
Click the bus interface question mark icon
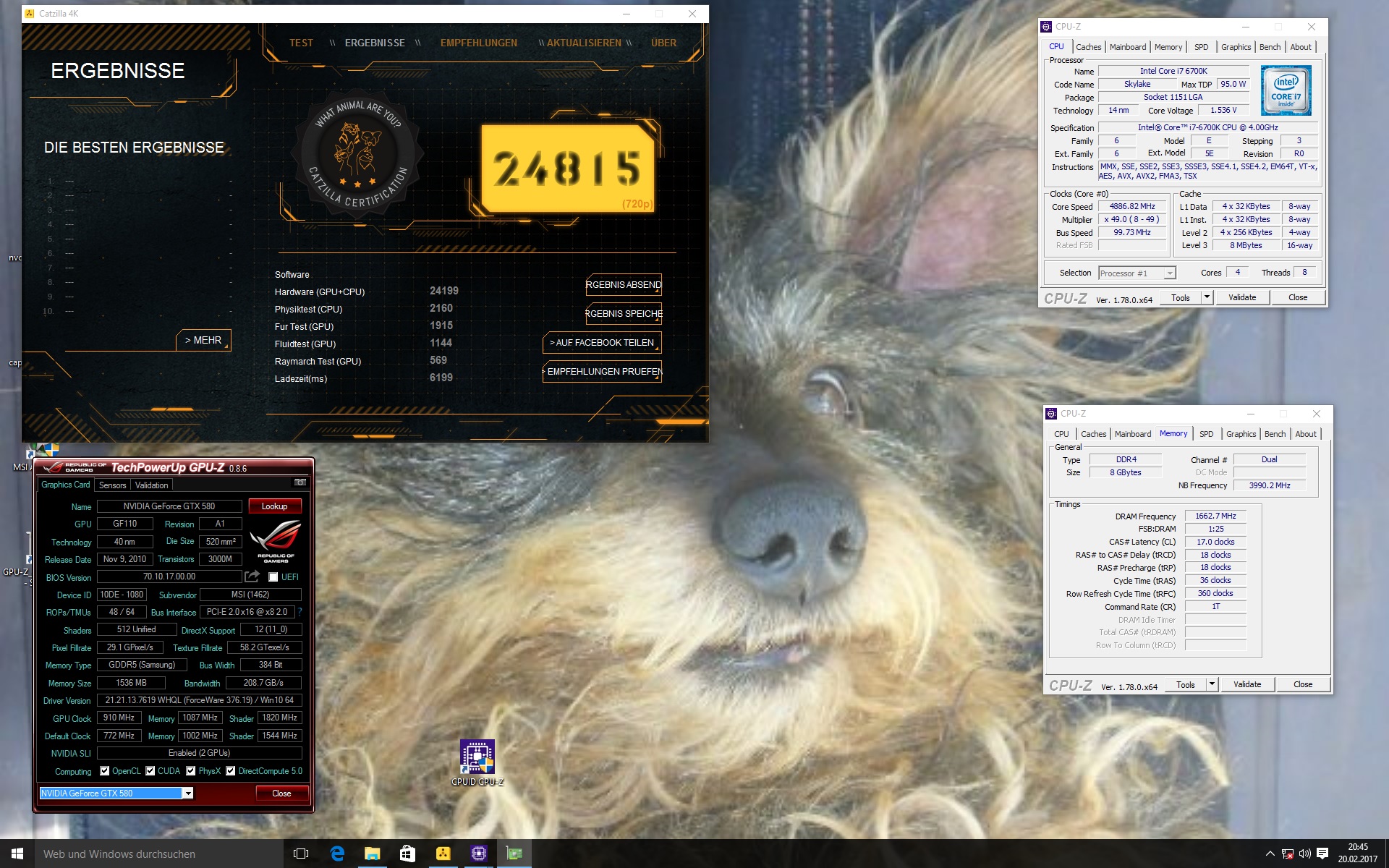coord(300,612)
